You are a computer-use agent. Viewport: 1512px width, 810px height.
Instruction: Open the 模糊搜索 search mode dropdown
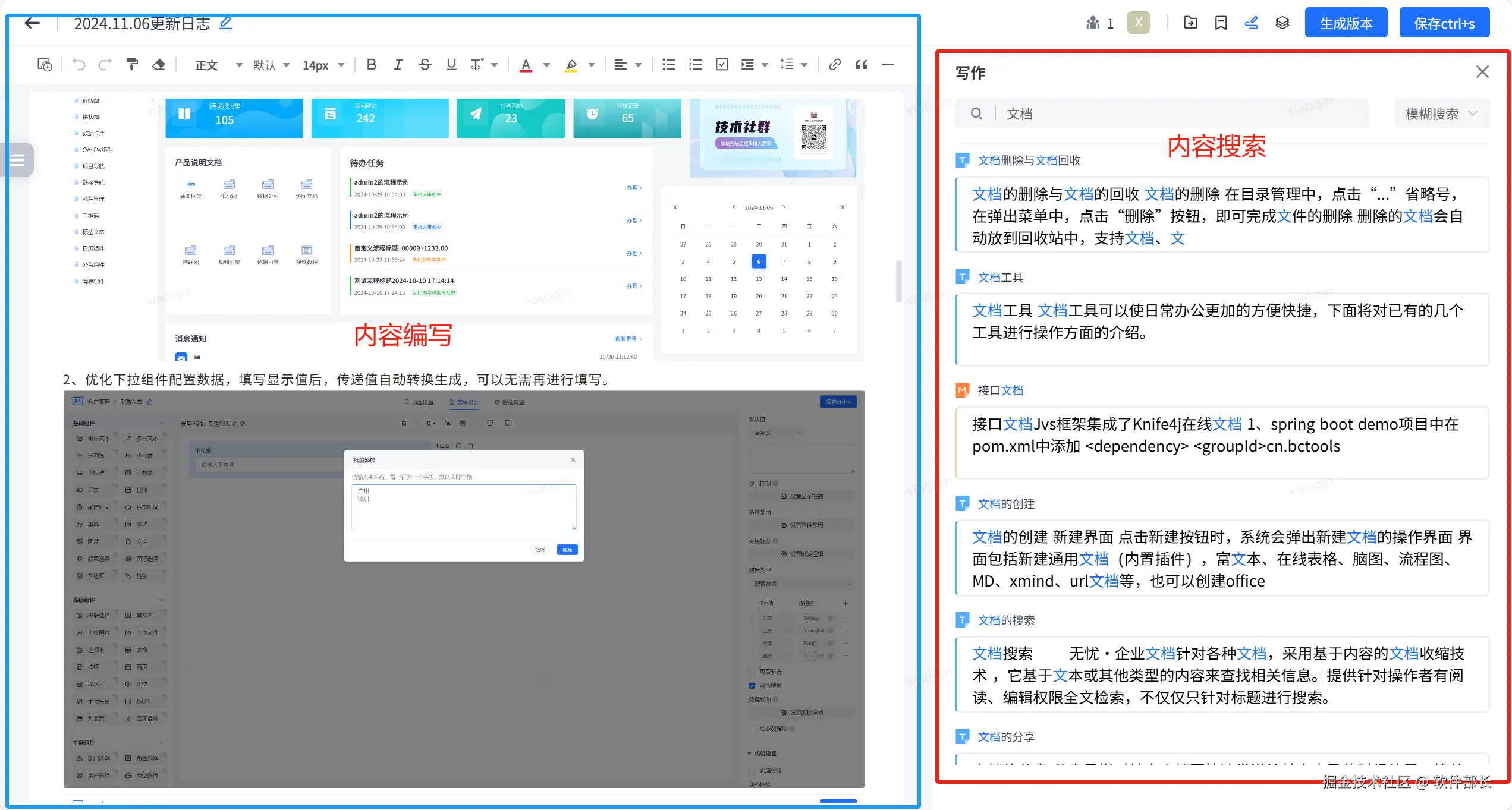tap(1441, 114)
